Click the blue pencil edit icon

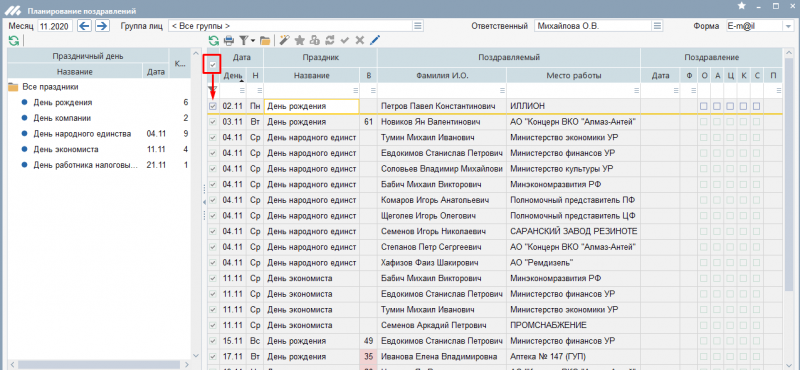click(x=375, y=40)
